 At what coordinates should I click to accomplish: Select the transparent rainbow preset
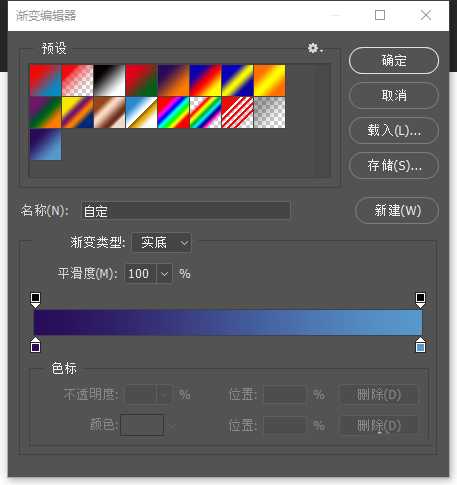(x=206, y=112)
